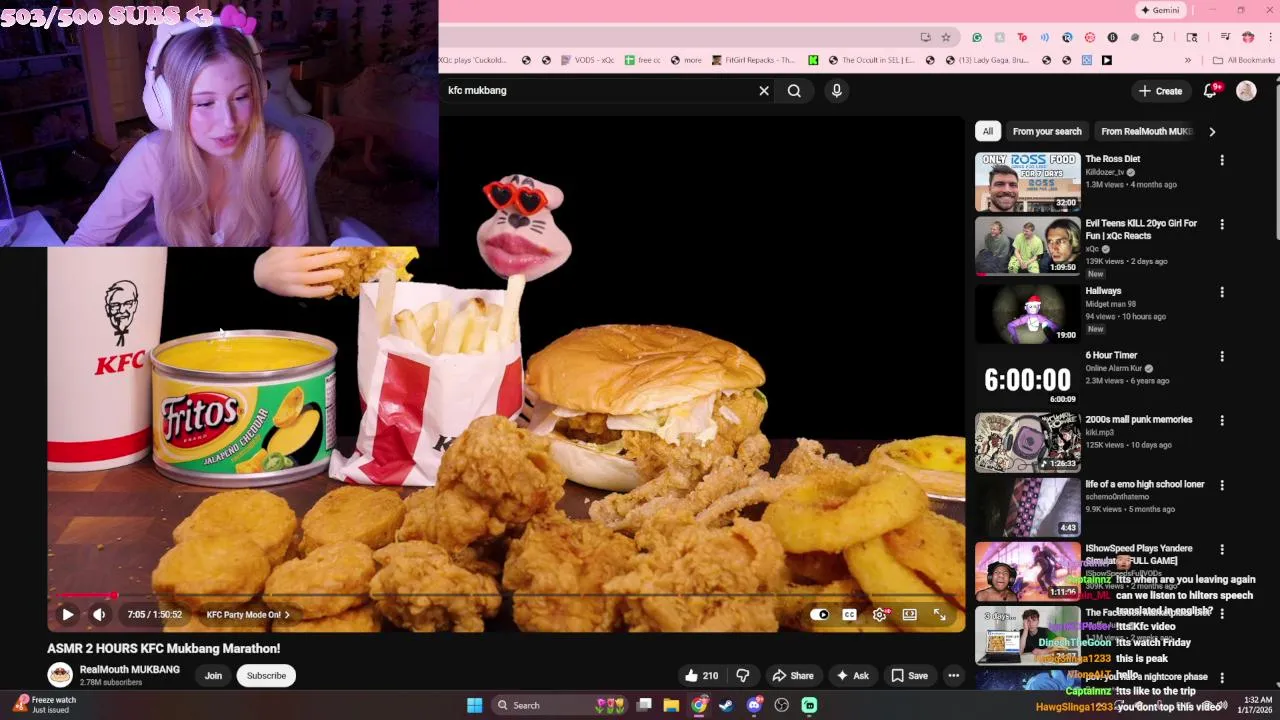Open 'FitGirl Repacks' bookmark

coord(753,60)
